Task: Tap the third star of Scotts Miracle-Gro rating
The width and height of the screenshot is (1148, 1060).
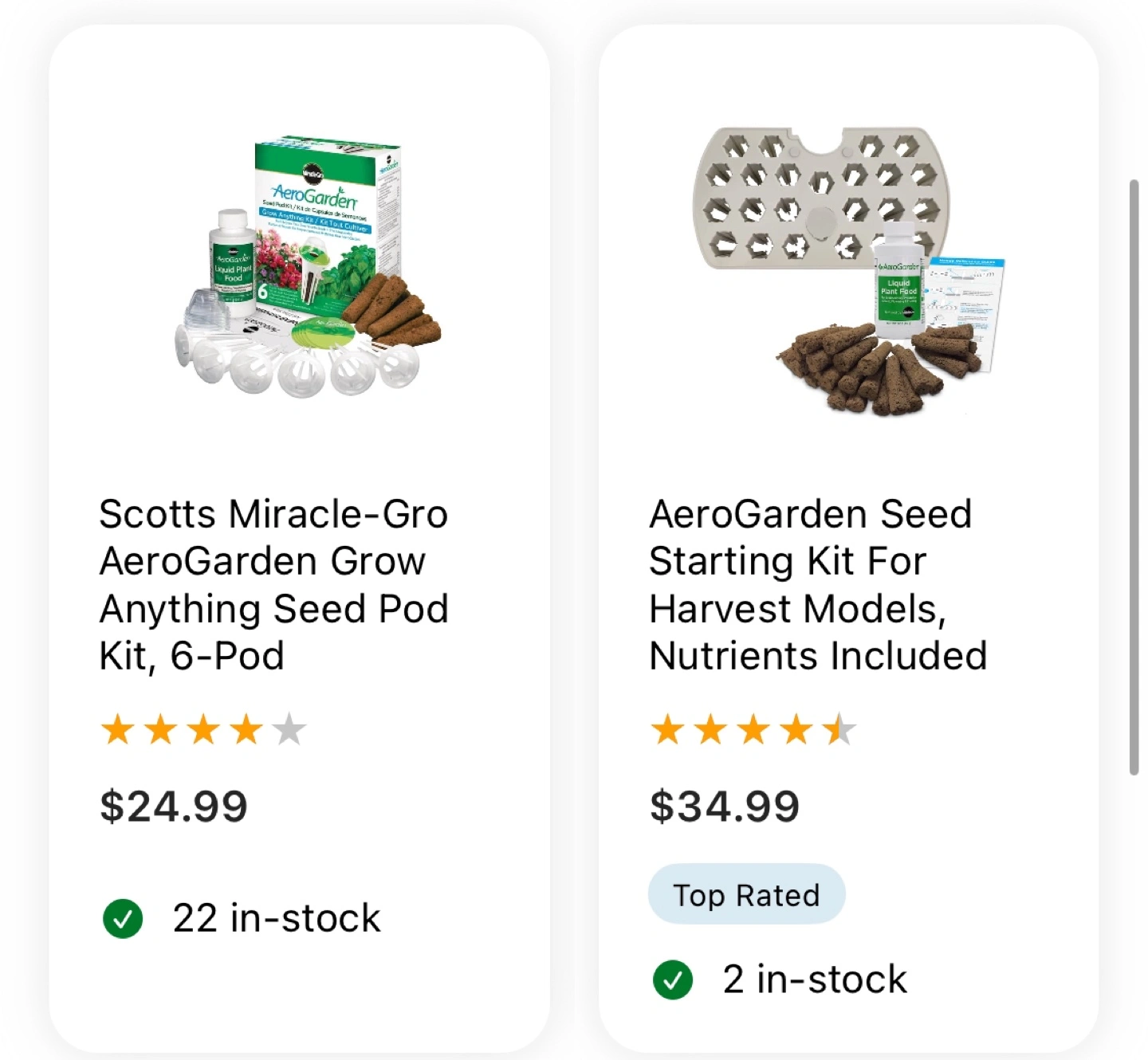Action: pyautogui.click(x=204, y=729)
